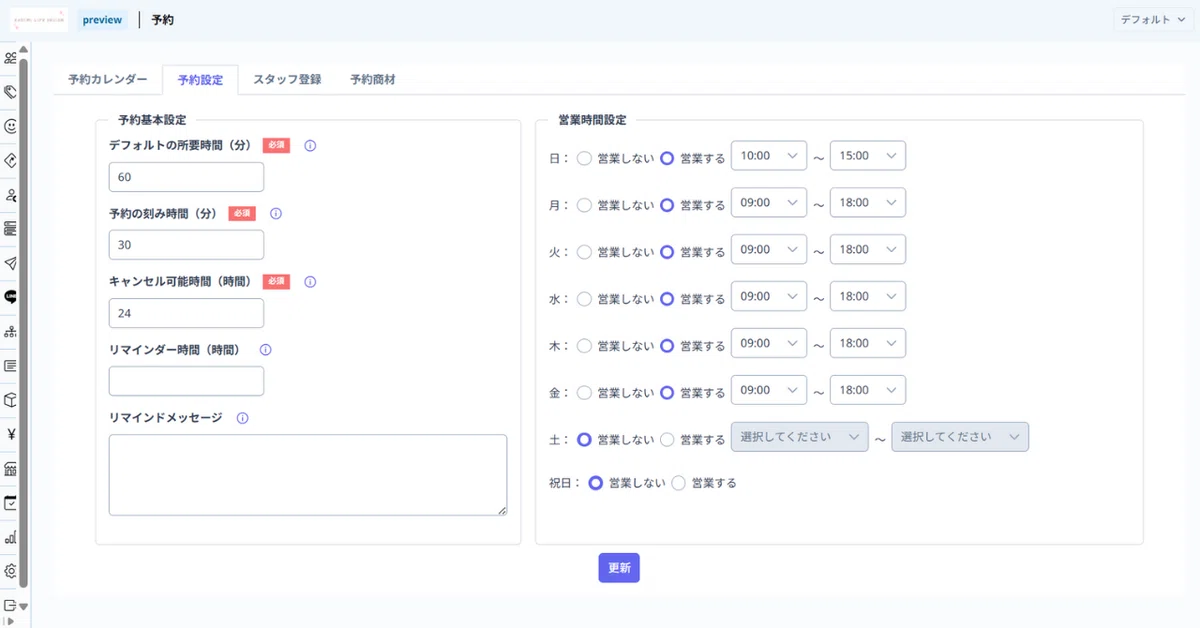Select 営業しない for holidays (祝日)
This screenshot has width=1200, height=628.
coord(596,483)
